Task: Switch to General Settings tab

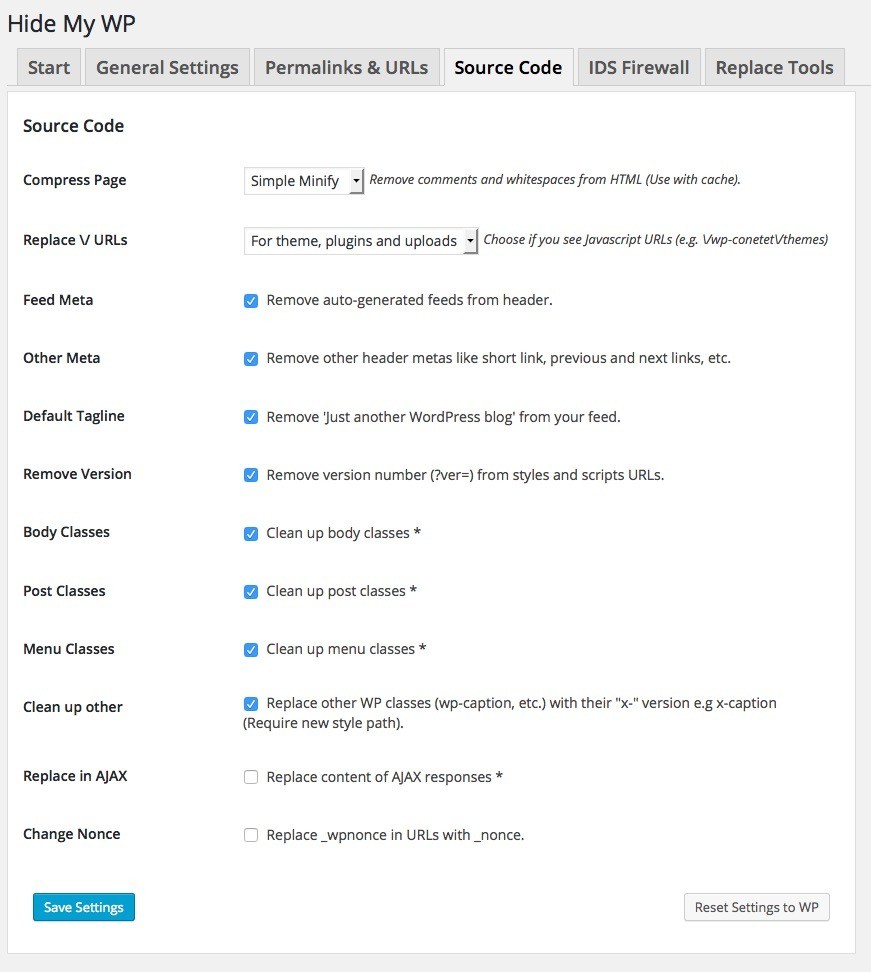Action: [x=167, y=68]
